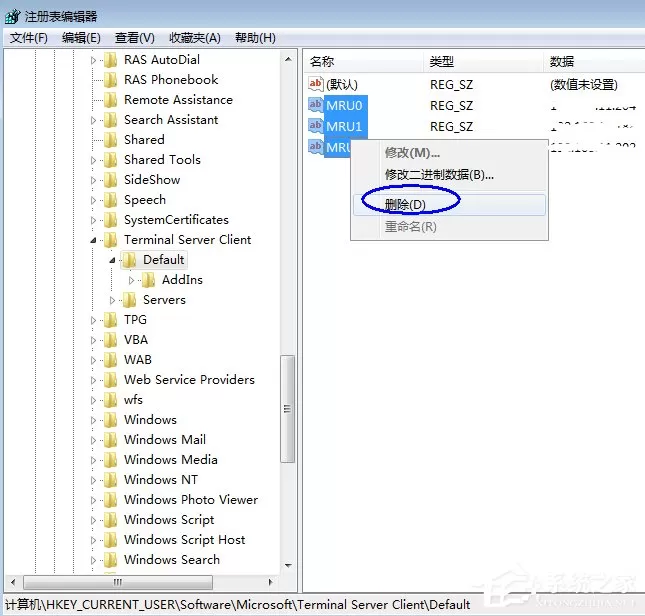Click the MRU1 string value icon
The image size is (645, 616).
click(316, 126)
